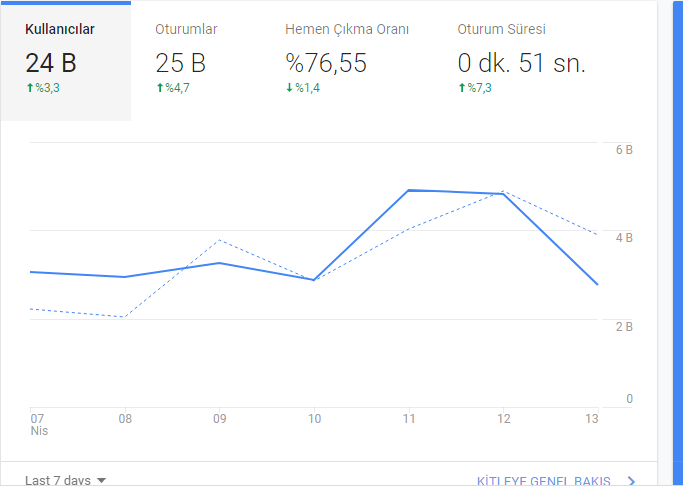Click the 0 dk. 51 sn. value
This screenshot has height=488, width=683.
[521, 63]
